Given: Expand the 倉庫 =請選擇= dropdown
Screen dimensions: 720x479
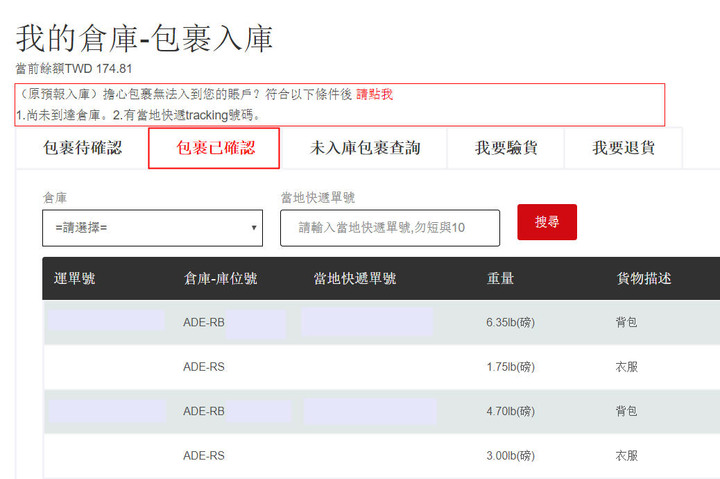Looking at the screenshot, I should [152, 228].
